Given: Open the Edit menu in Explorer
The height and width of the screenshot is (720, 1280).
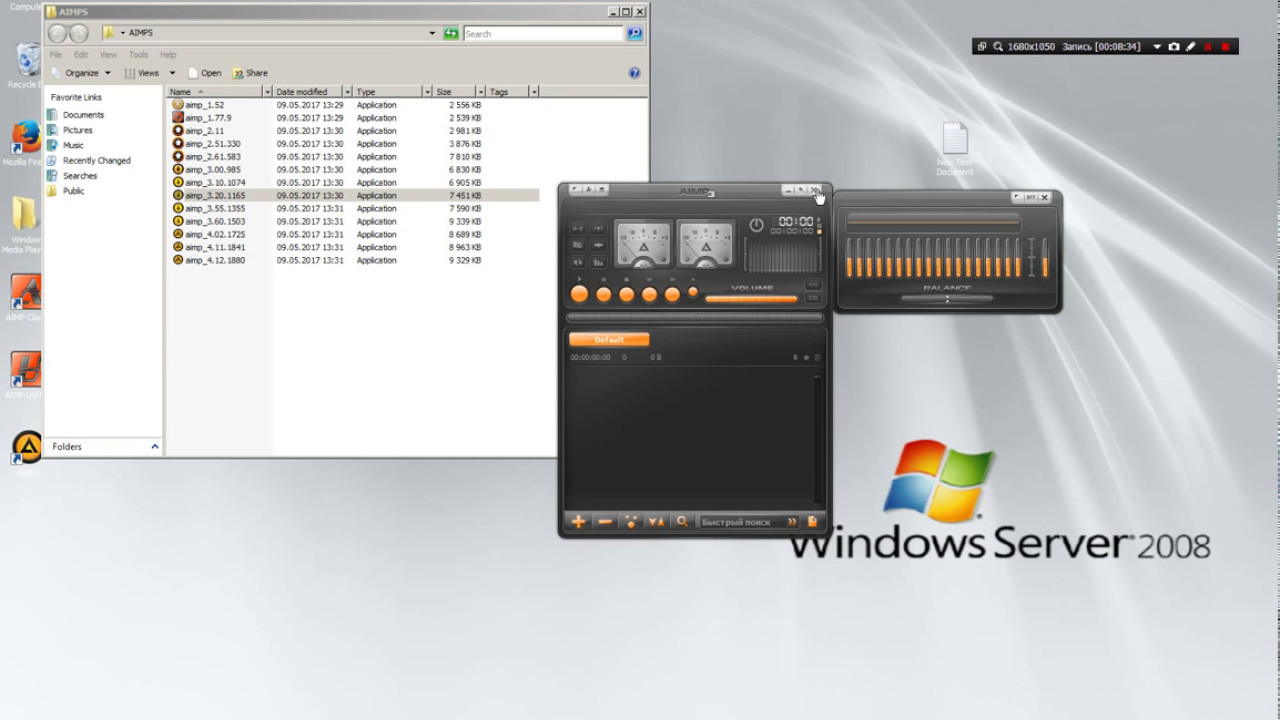Looking at the screenshot, I should [x=81, y=54].
